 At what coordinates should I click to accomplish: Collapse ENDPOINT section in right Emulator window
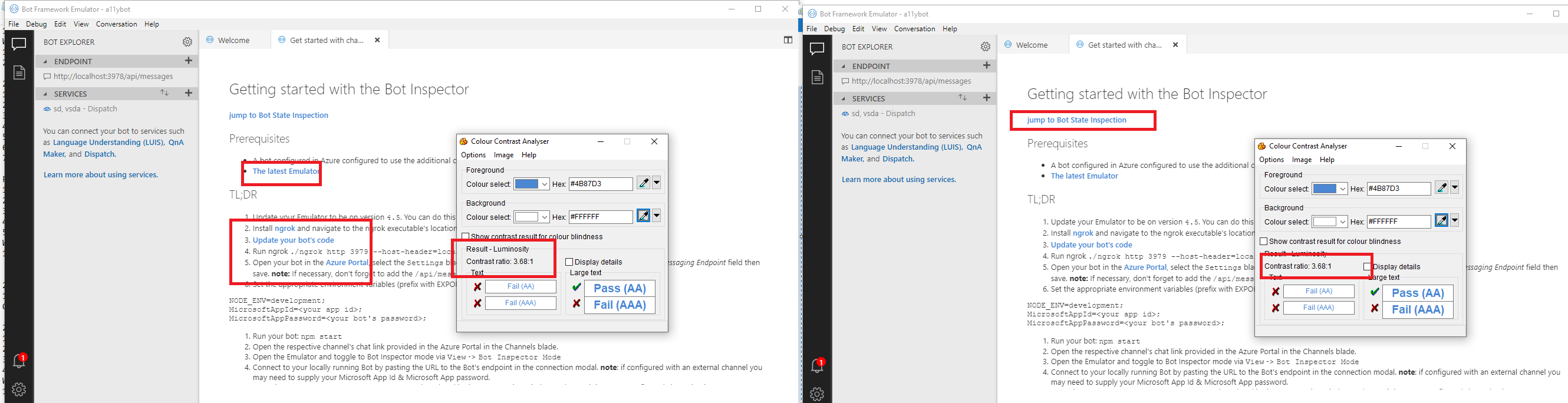click(x=843, y=67)
